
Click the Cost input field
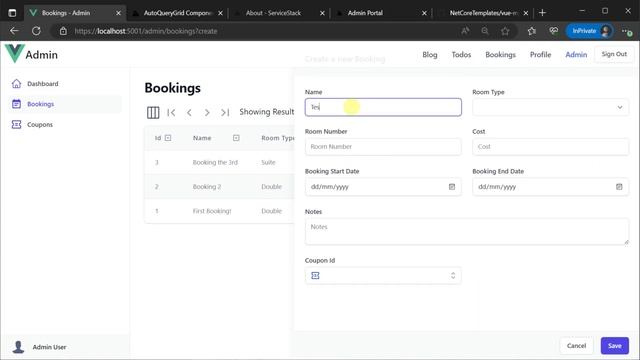[550, 147]
